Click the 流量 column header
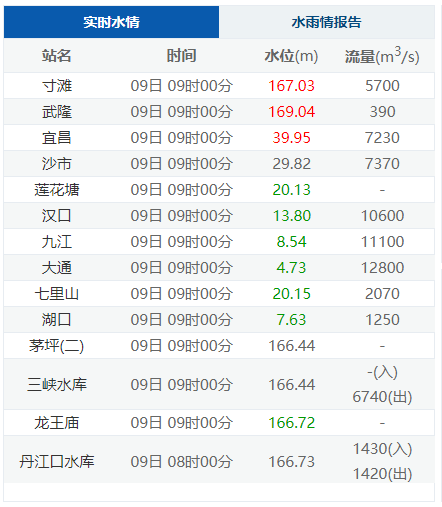442x507 pixels. tap(382, 56)
